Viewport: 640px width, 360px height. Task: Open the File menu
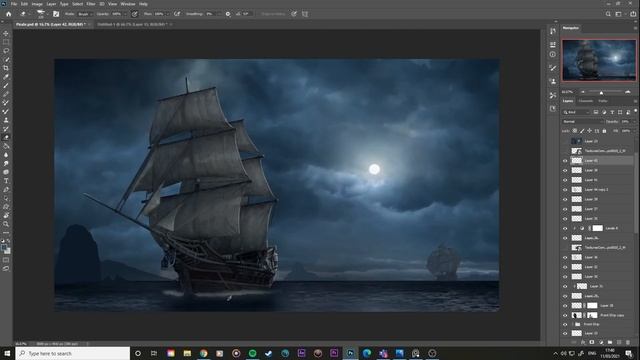pyautogui.click(x=14, y=4)
